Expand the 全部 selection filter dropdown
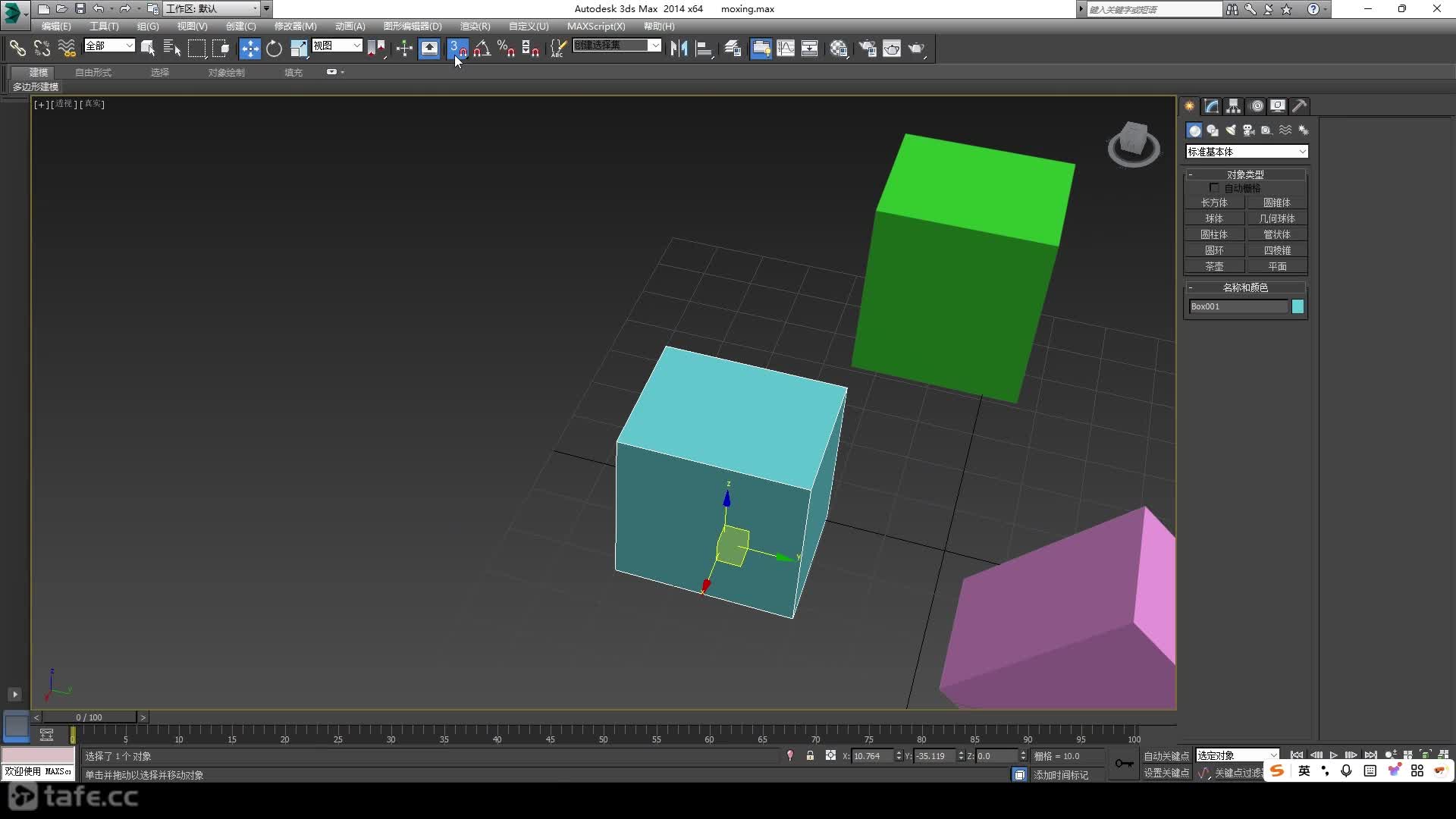 [109, 46]
